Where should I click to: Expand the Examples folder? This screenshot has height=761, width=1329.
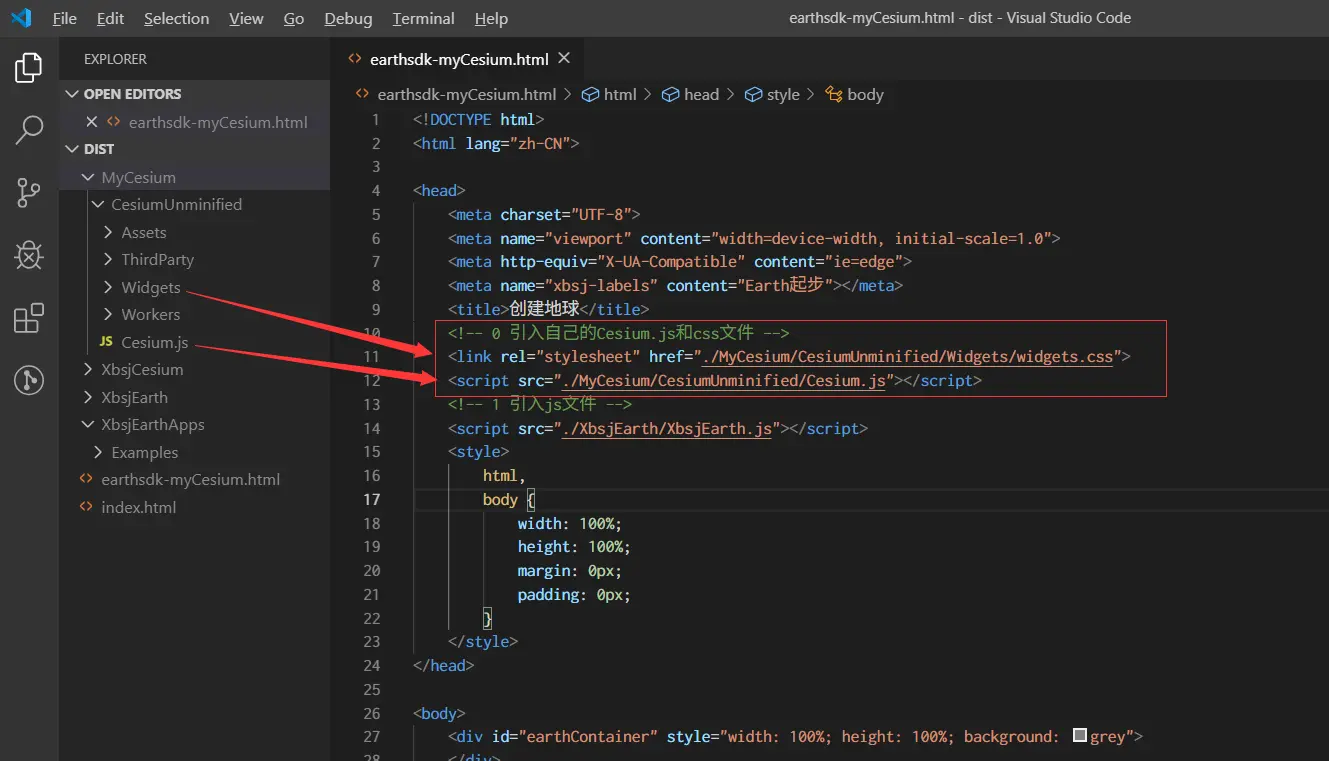pyautogui.click(x=194, y=452)
